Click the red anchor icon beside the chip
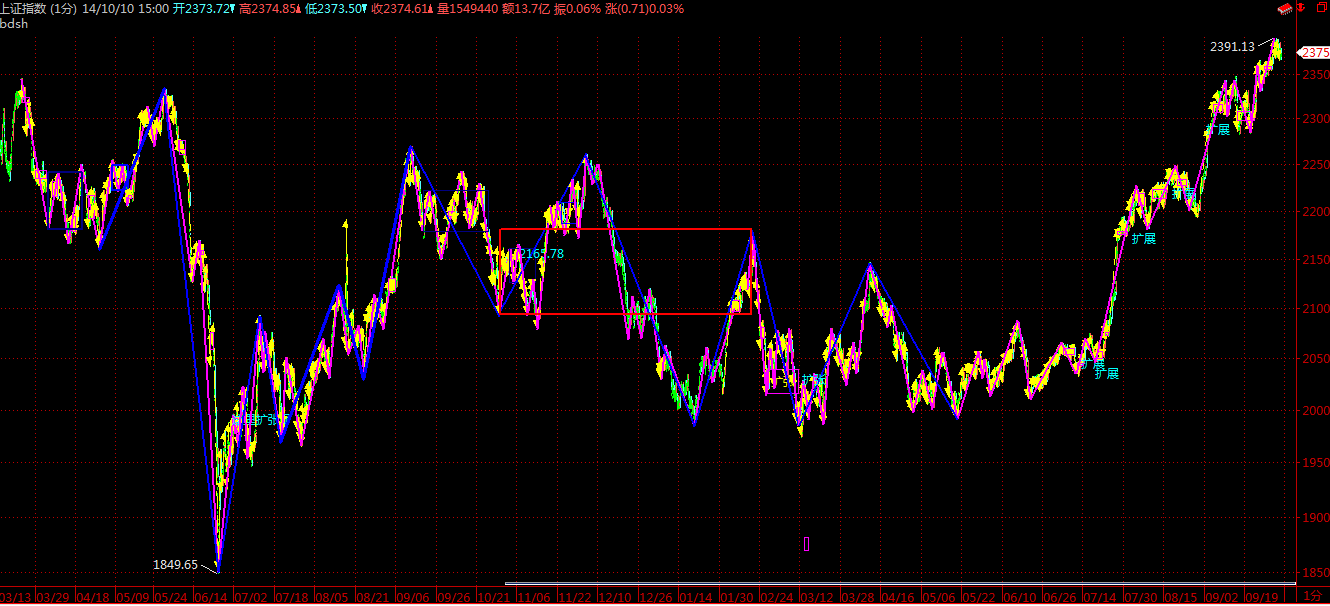This screenshot has width=1330, height=606. [x=1302, y=8]
